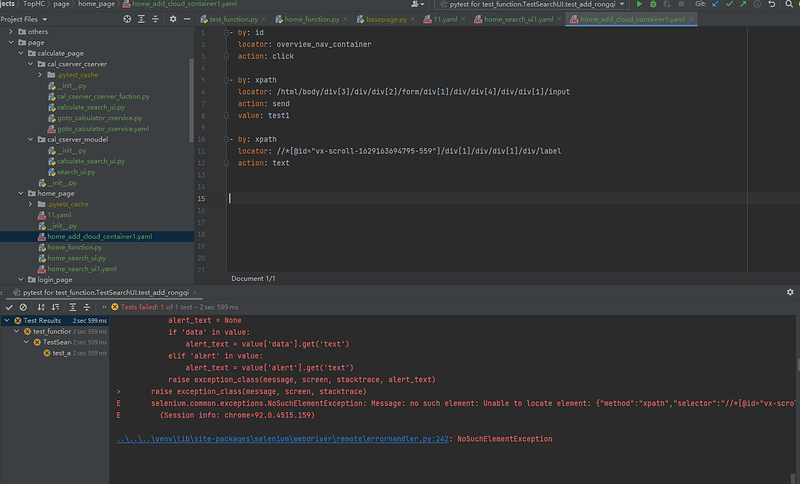Screen dimensions: 800x484
Task: Collapse all test results nodes
Action: pos(87,307)
